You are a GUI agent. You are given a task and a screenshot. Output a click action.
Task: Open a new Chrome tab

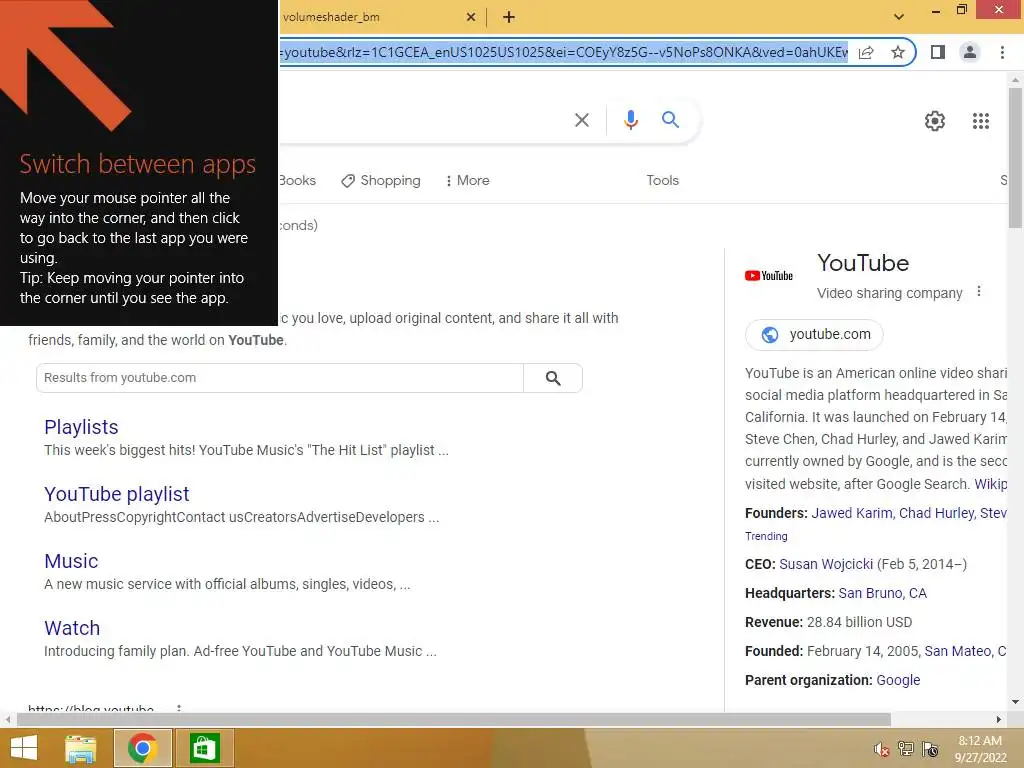click(x=509, y=18)
